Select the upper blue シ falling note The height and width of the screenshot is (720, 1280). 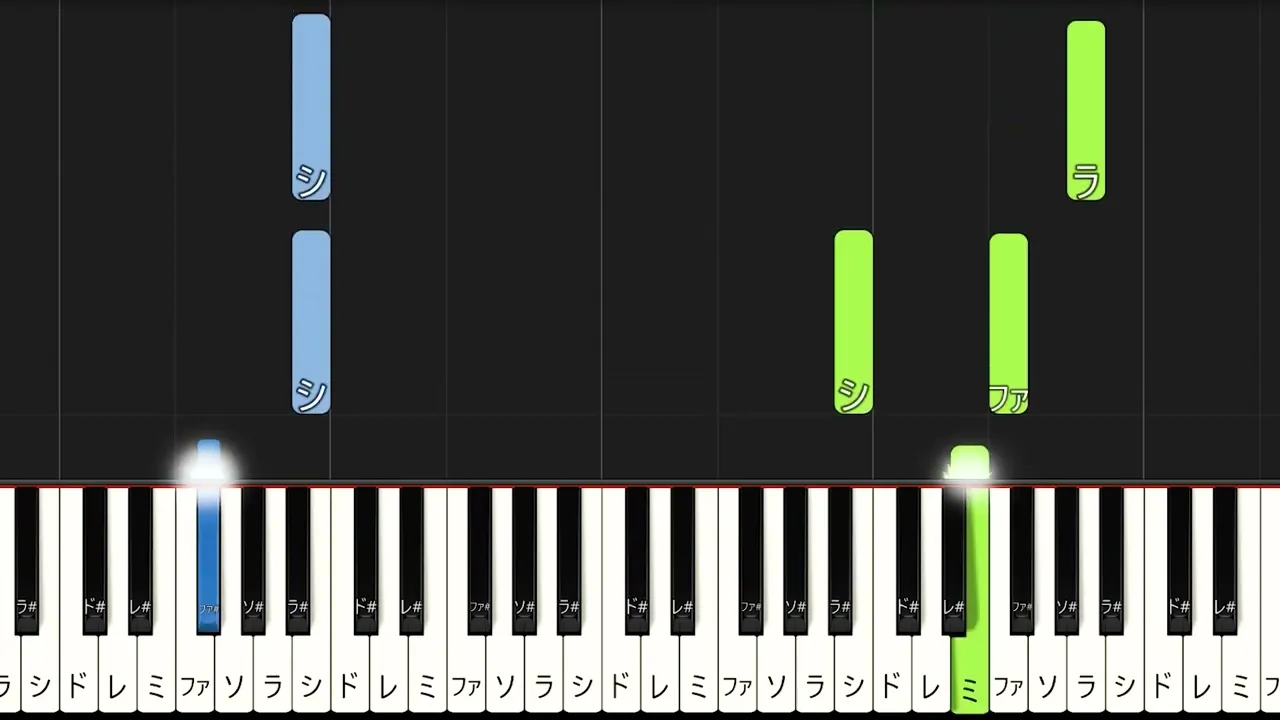311,107
